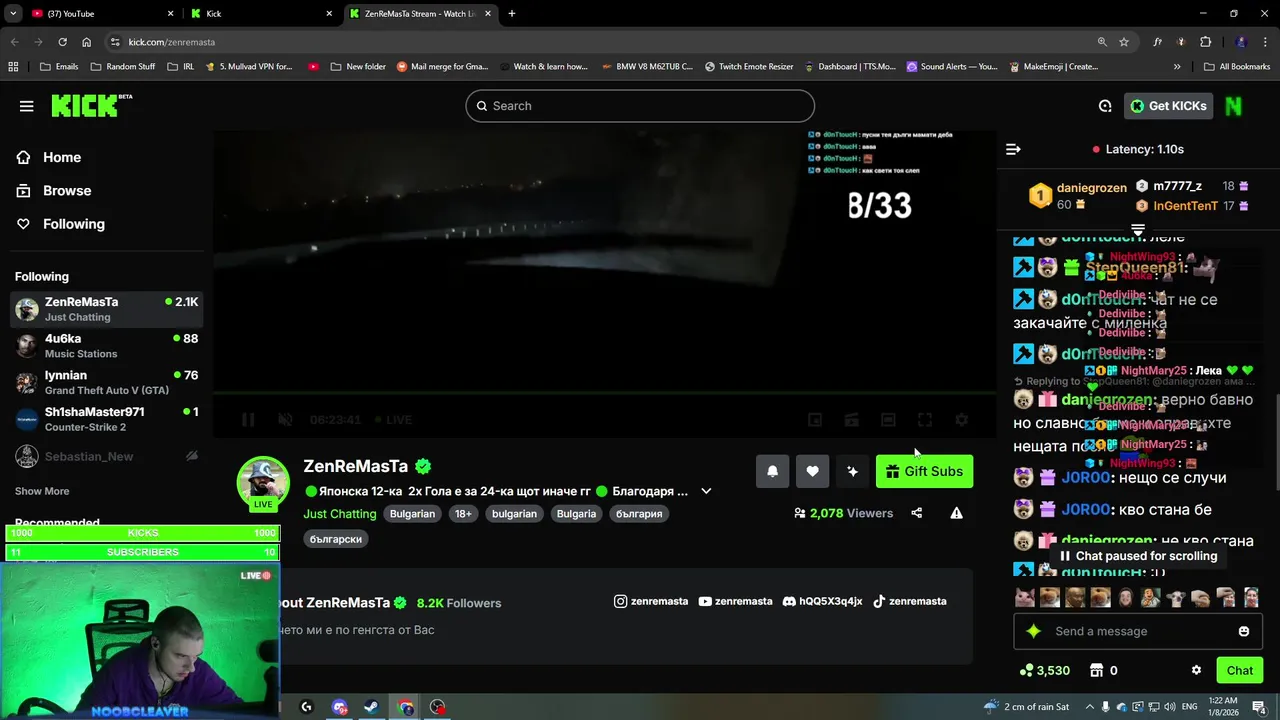Expand the bookmarks overflow chevron
The image size is (1280, 720).
[1176, 67]
